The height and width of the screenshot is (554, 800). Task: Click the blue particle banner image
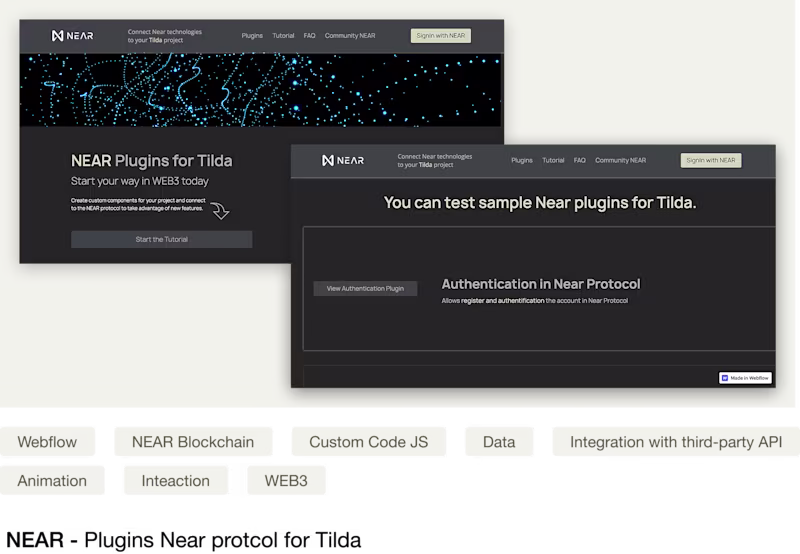(x=261, y=90)
